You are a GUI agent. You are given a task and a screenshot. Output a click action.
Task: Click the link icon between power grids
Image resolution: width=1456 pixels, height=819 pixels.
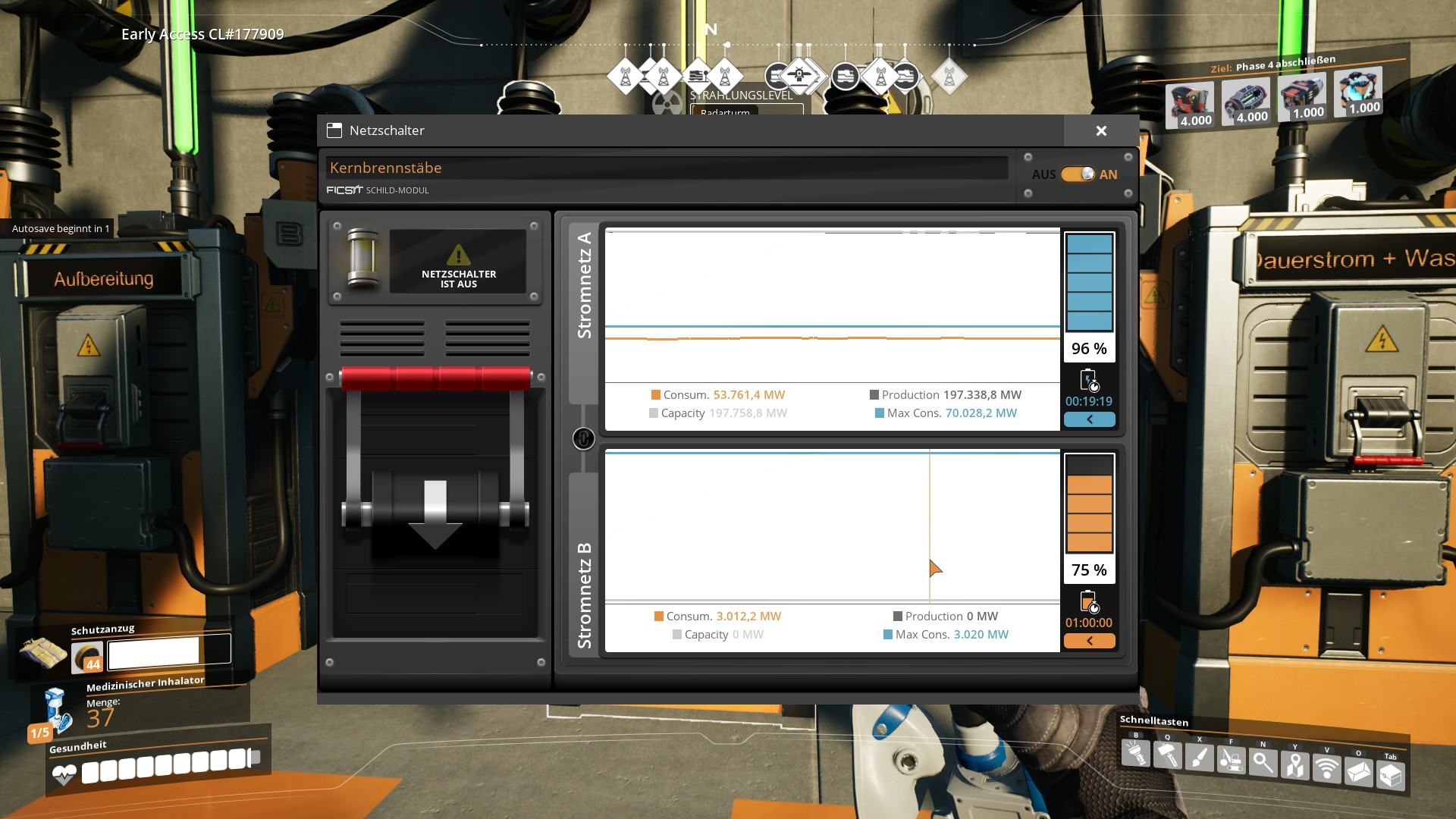[583, 438]
